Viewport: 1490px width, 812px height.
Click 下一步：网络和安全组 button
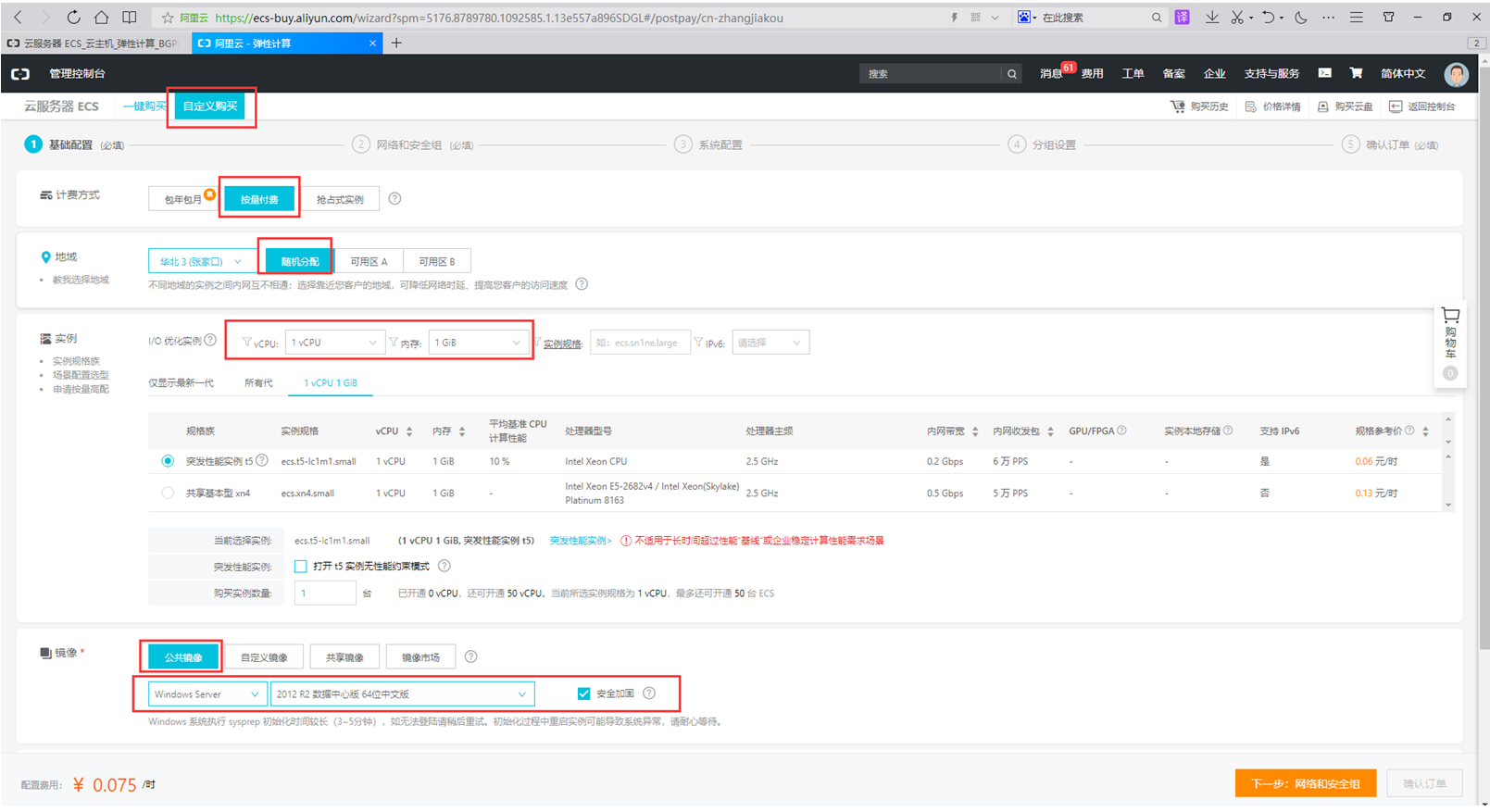[1305, 783]
